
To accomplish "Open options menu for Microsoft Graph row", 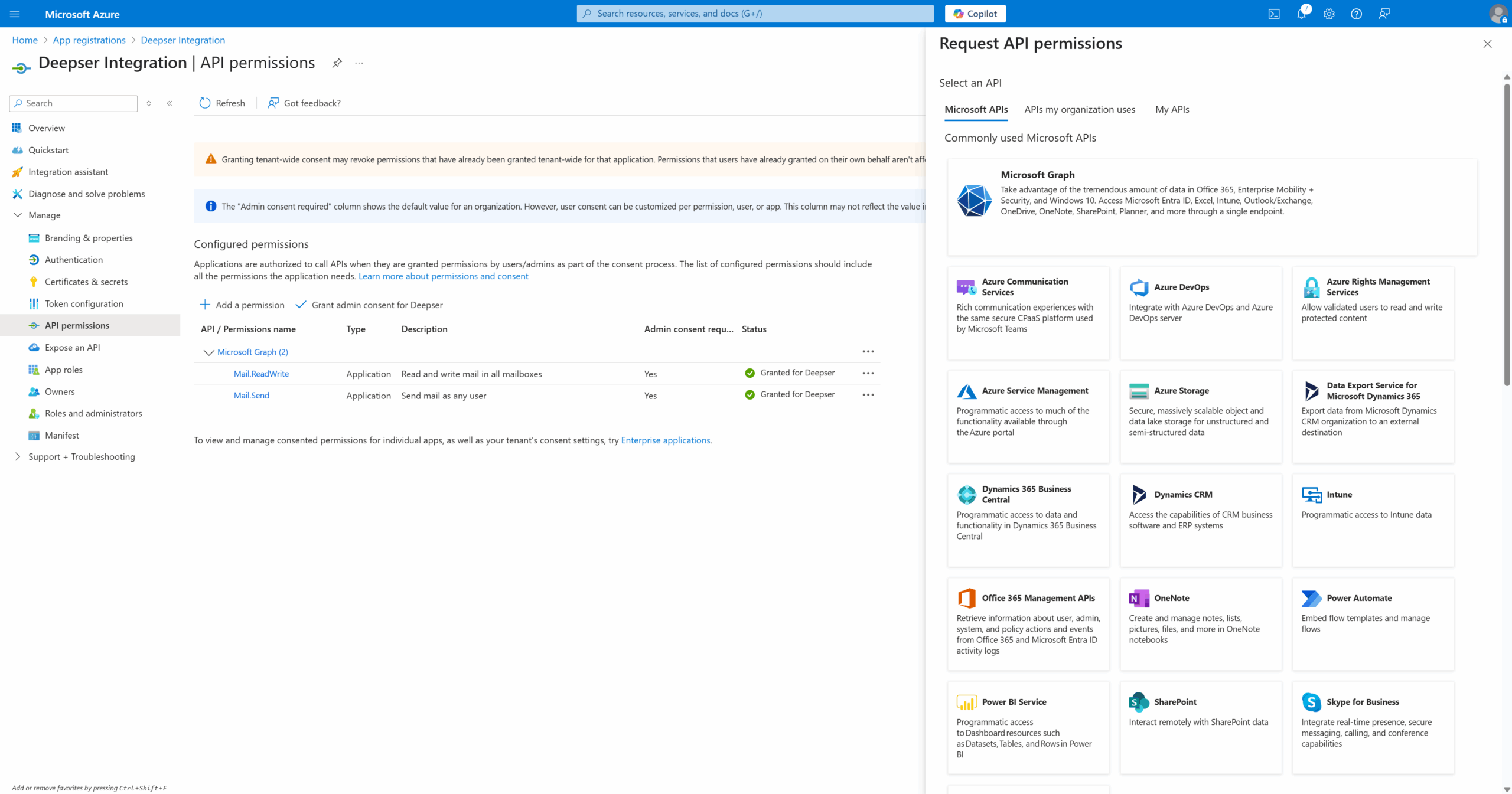I will pos(868,352).
